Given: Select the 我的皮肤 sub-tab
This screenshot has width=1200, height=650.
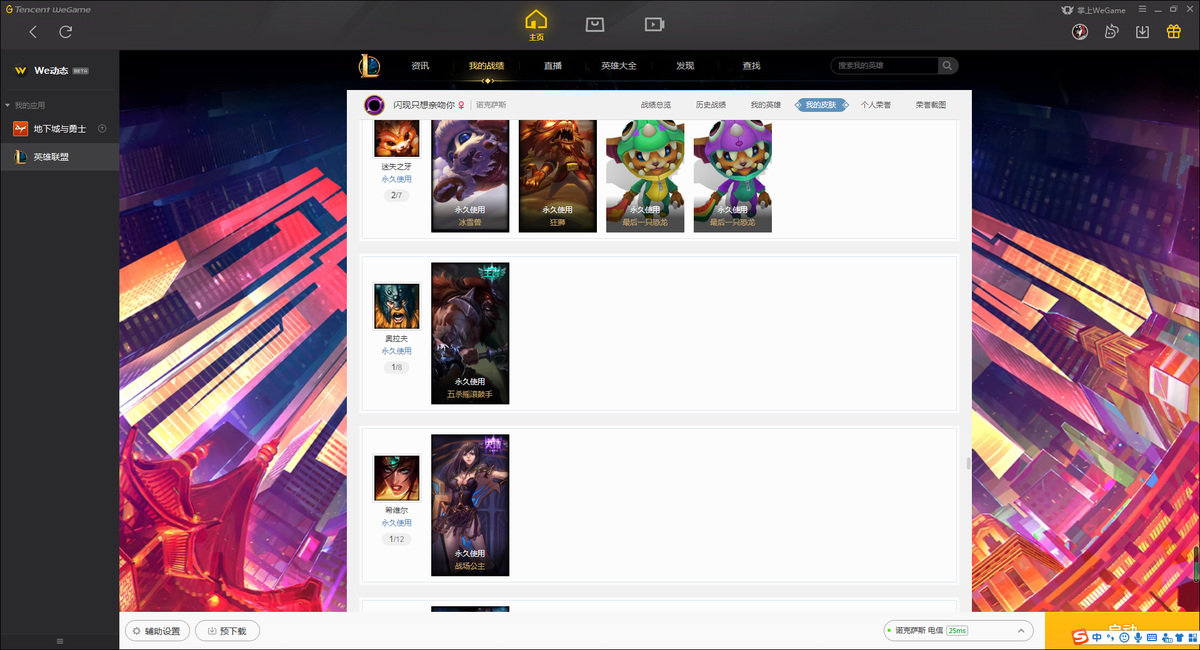Looking at the screenshot, I should [821, 105].
